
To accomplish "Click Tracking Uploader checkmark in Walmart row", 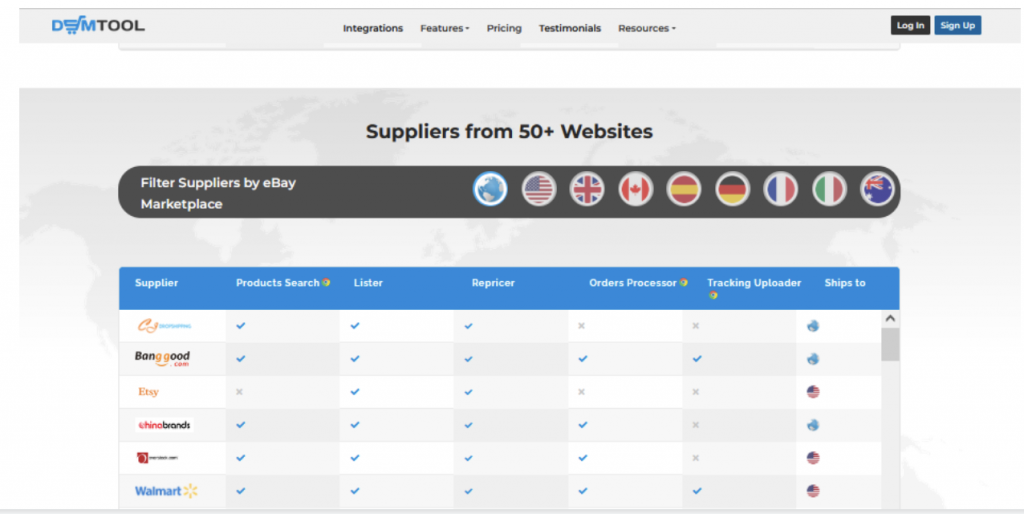I will pos(697,490).
